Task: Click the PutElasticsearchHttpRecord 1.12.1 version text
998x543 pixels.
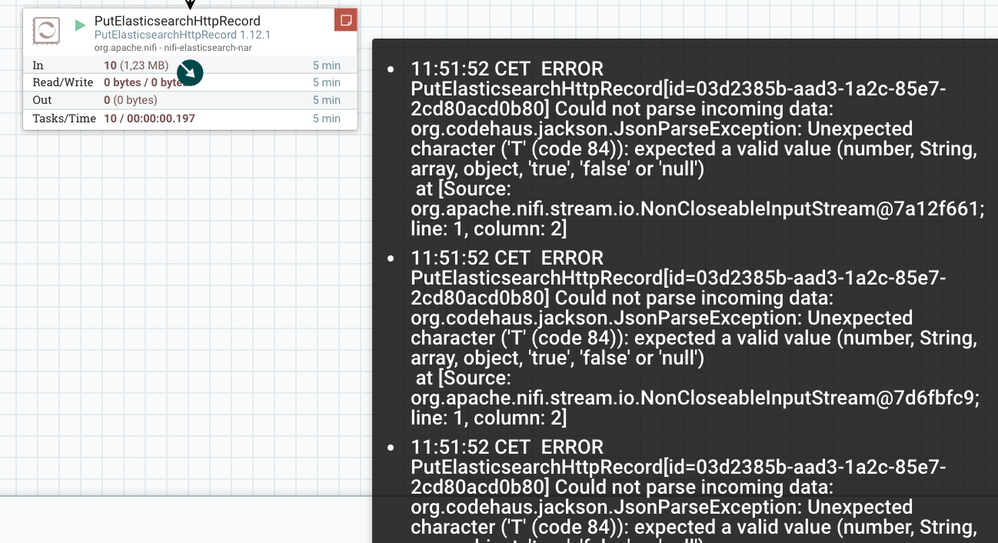Action: [182, 35]
